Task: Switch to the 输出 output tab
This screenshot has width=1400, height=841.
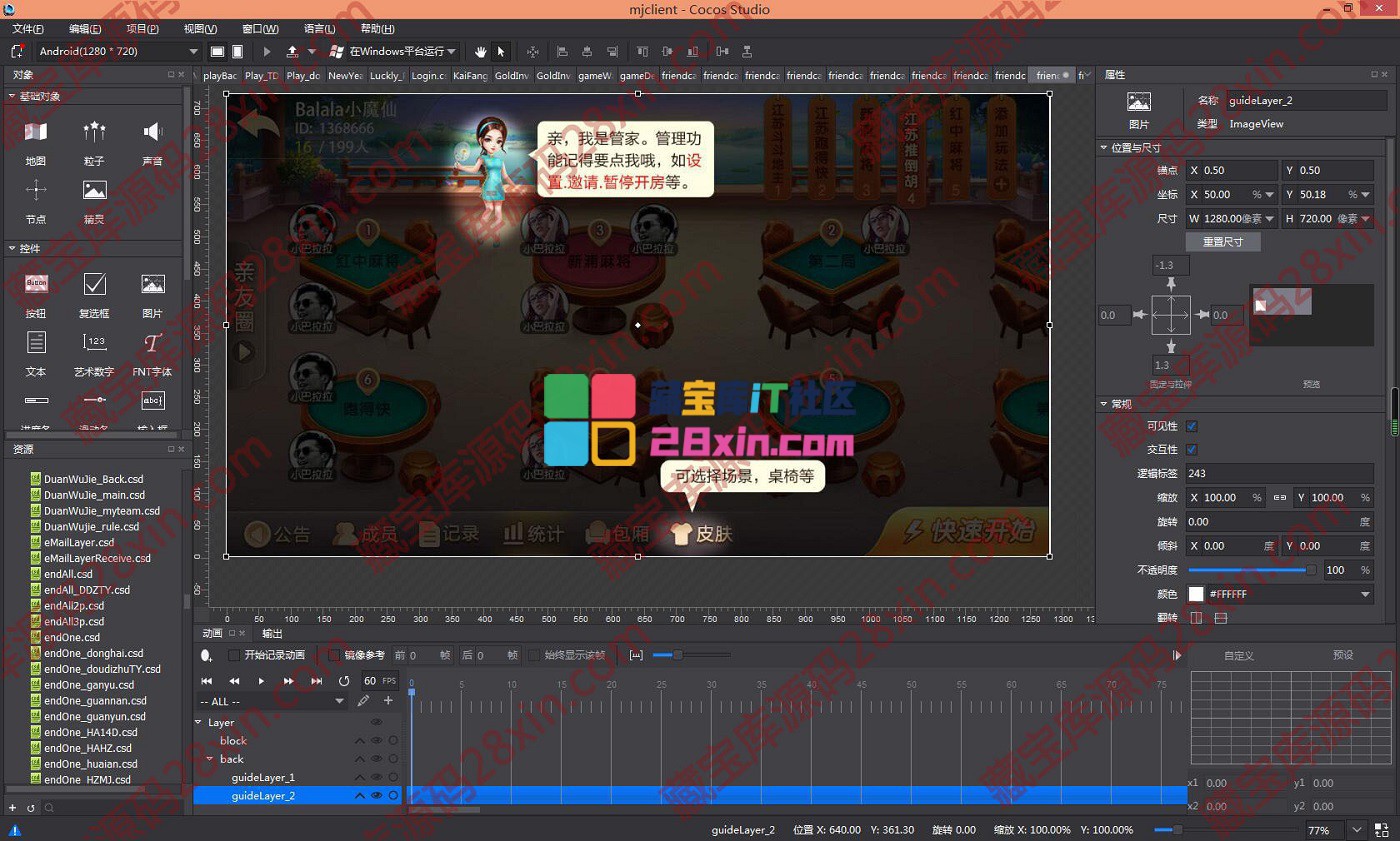Action: [x=272, y=633]
